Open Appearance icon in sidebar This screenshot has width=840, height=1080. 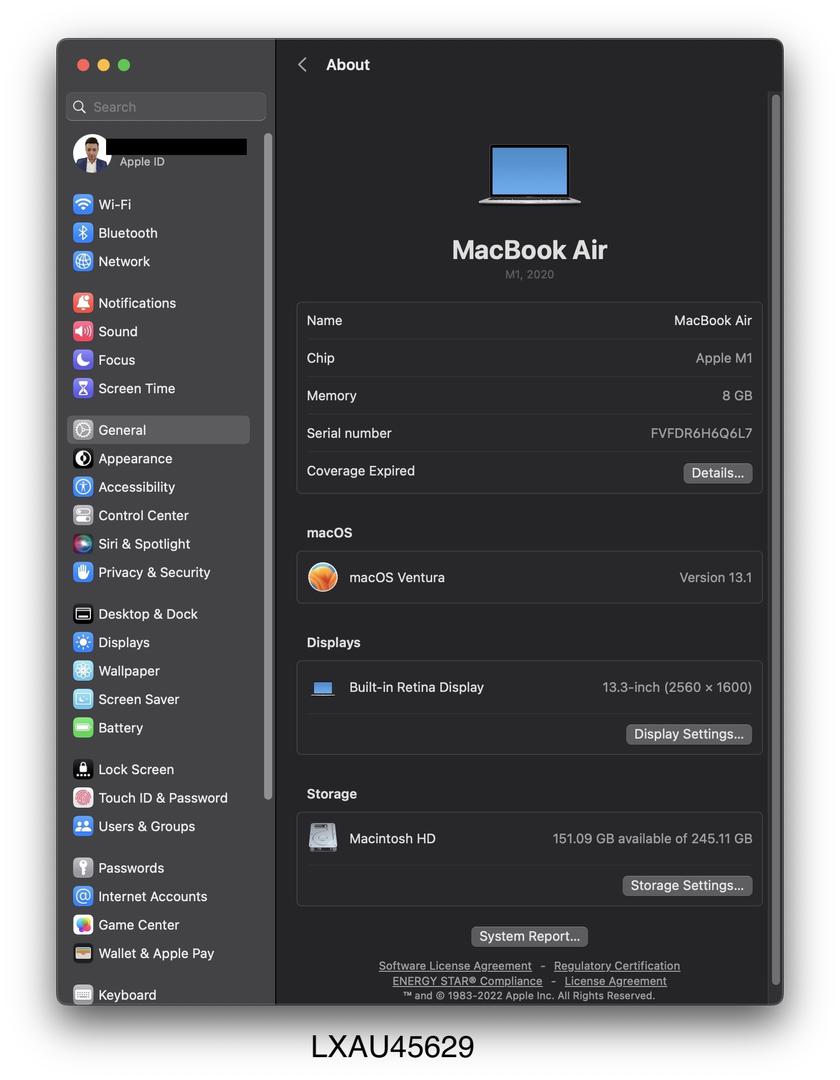point(83,458)
